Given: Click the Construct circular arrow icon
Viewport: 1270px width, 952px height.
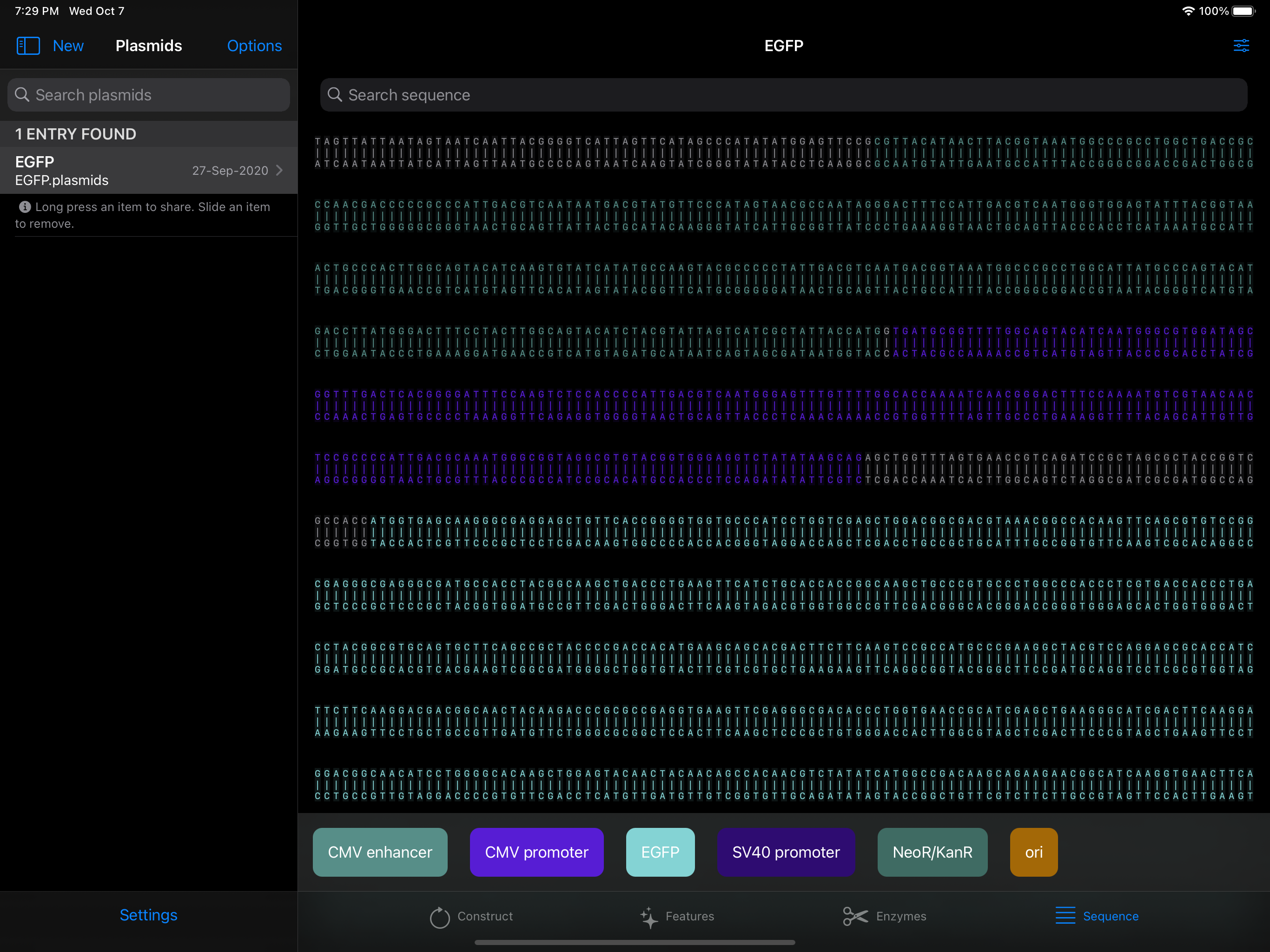Looking at the screenshot, I should click(439, 917).
